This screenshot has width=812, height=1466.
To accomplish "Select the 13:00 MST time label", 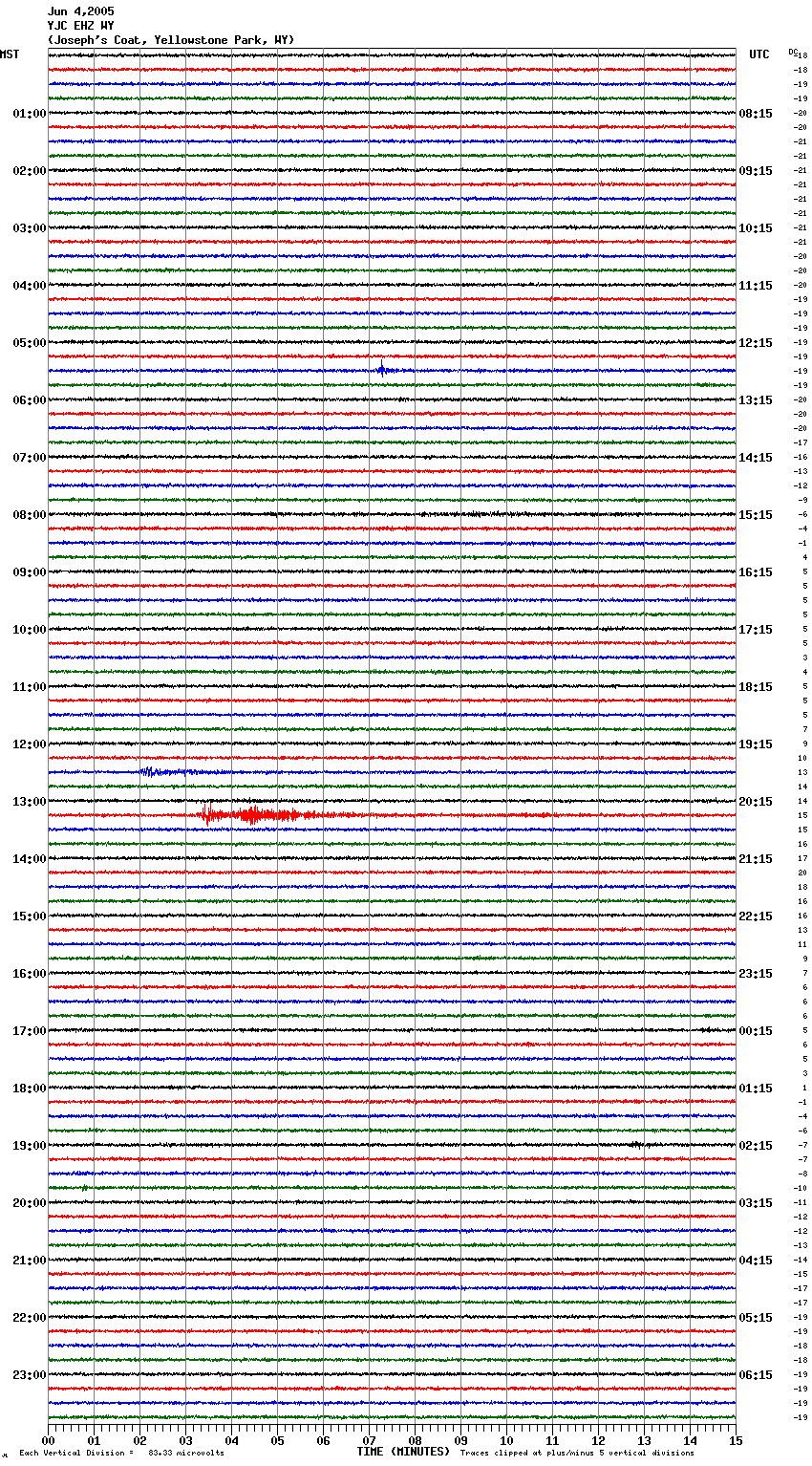I will tap(30, 802).
